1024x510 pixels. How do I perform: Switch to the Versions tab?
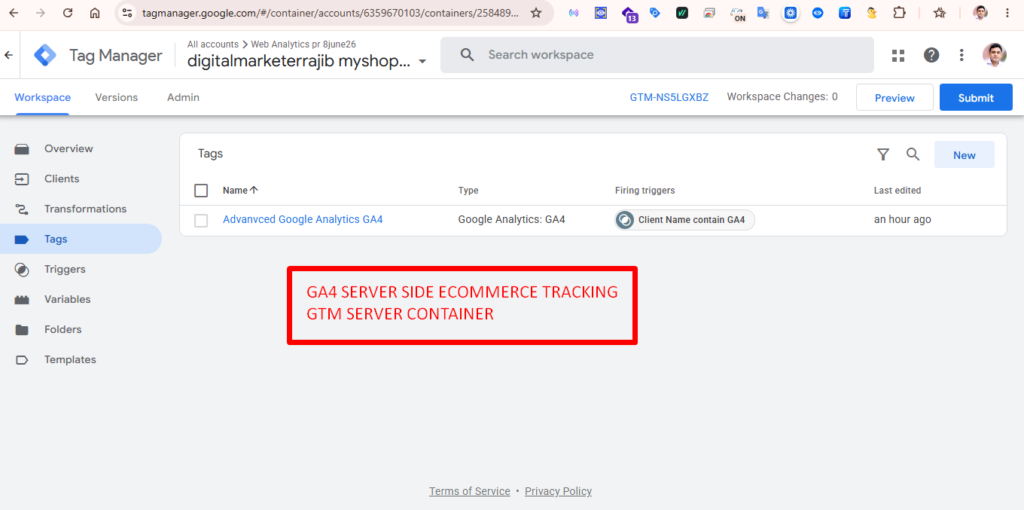click(x=116, y=97)
